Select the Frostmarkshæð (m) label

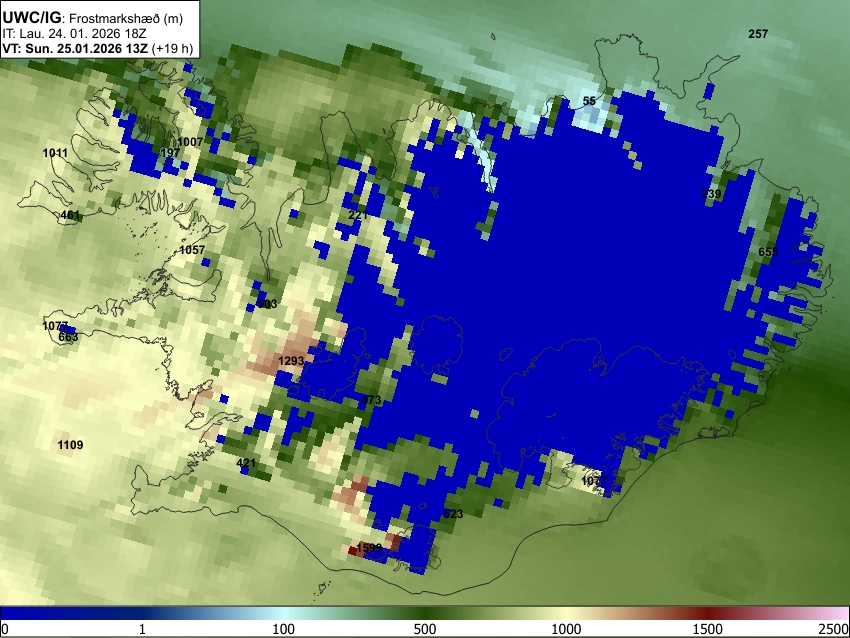click(126, 18)
